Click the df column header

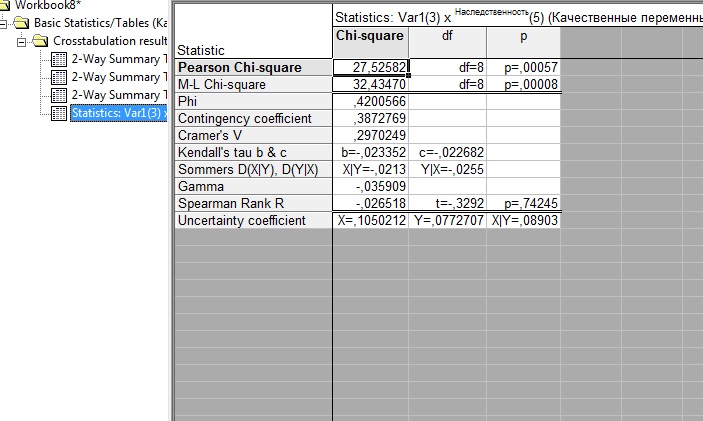pyautogui.click(x=447, y=43)
